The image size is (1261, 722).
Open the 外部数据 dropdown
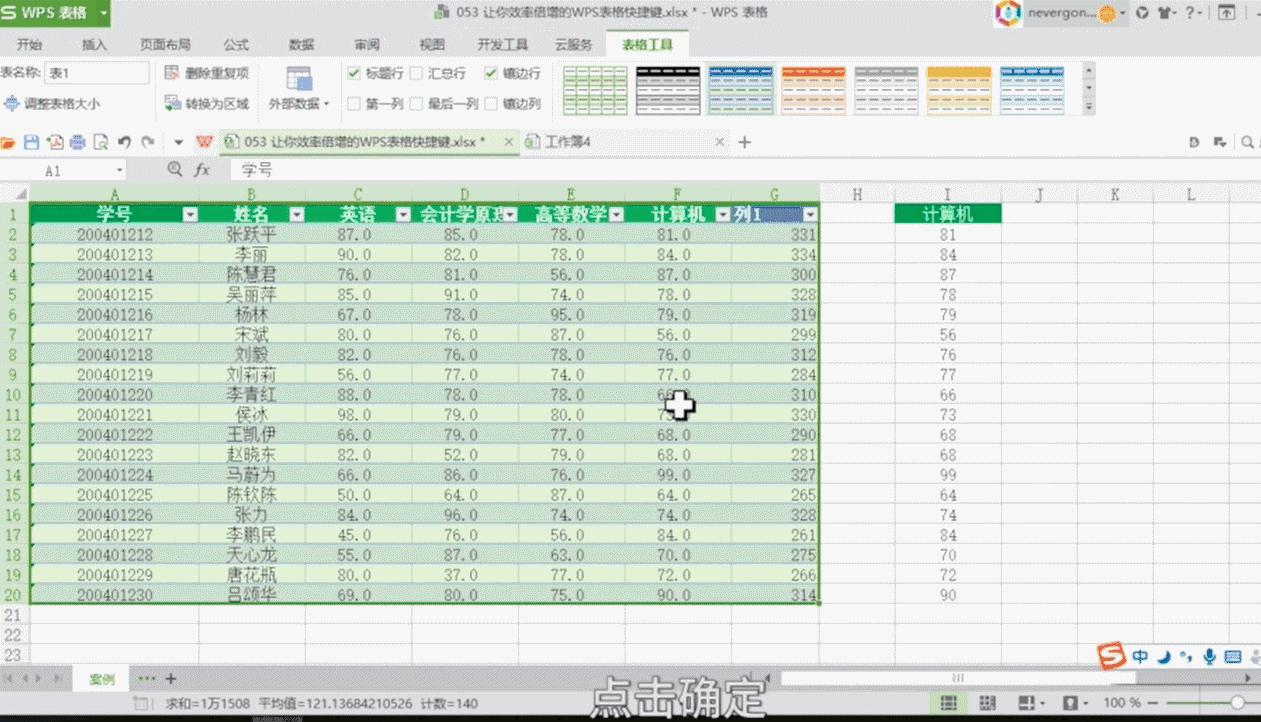(x=298, y=103)
